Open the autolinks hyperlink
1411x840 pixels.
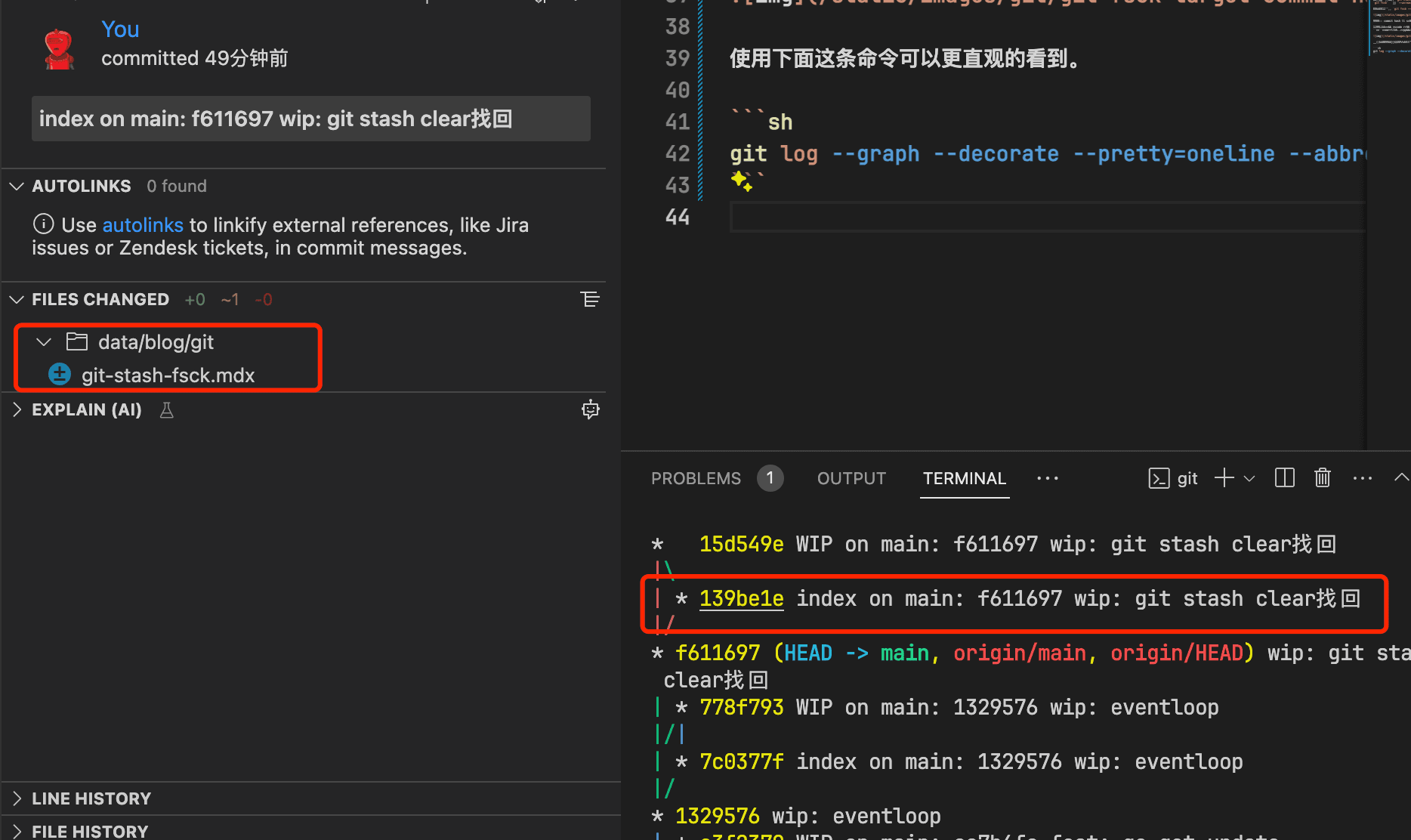coord(143,225)
